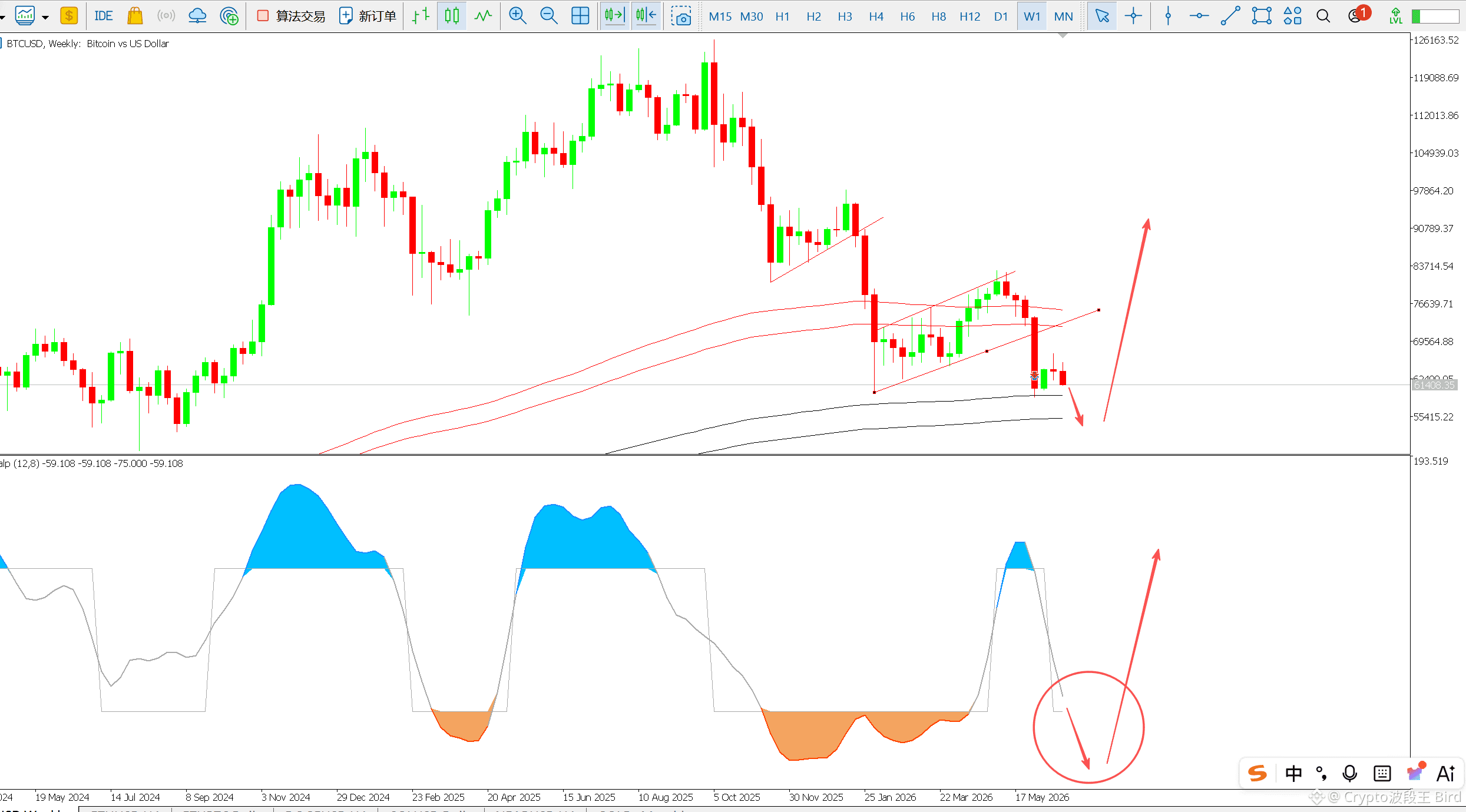Click the Sogou S input method logo
The height and width of the screenshot is (812, 1466).
point(1258,773)
